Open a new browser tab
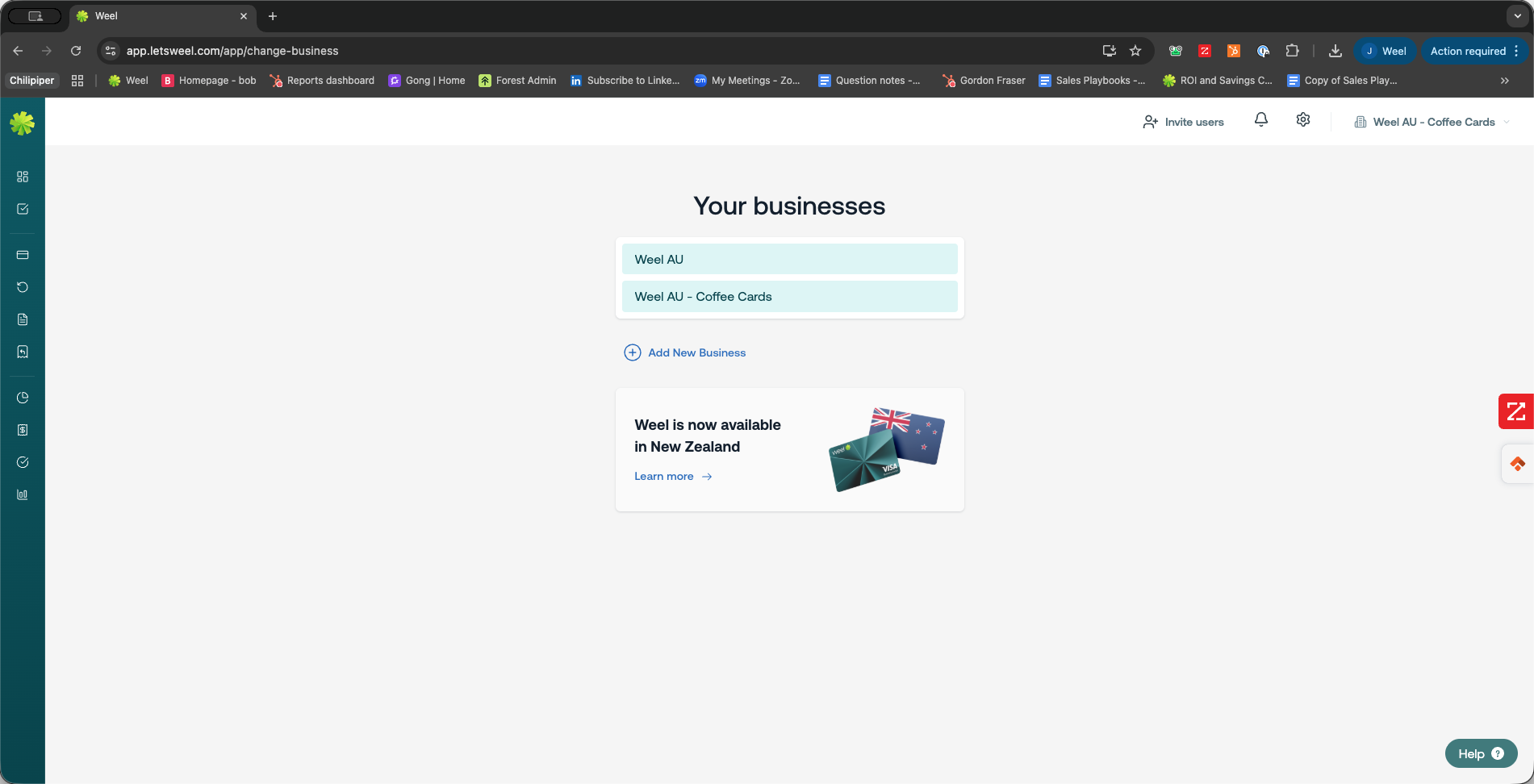This screenshot has height=784, width=1534. click(273, 16)
